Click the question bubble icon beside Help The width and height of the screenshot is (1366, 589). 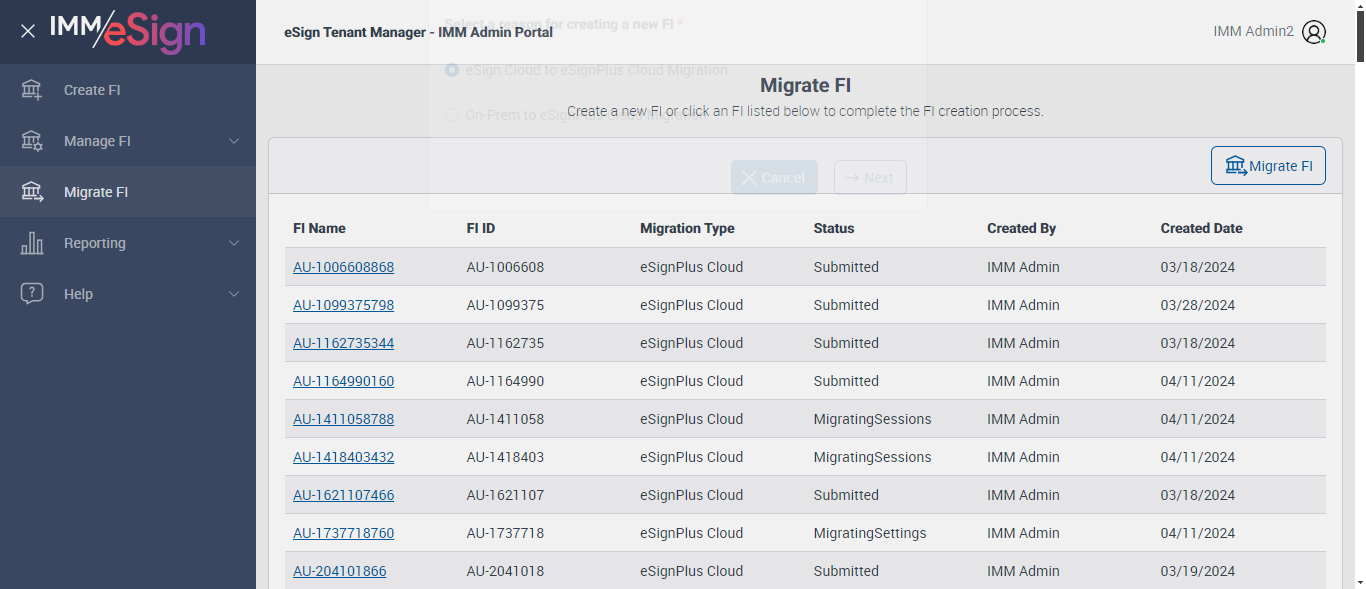tap(32, 294)
